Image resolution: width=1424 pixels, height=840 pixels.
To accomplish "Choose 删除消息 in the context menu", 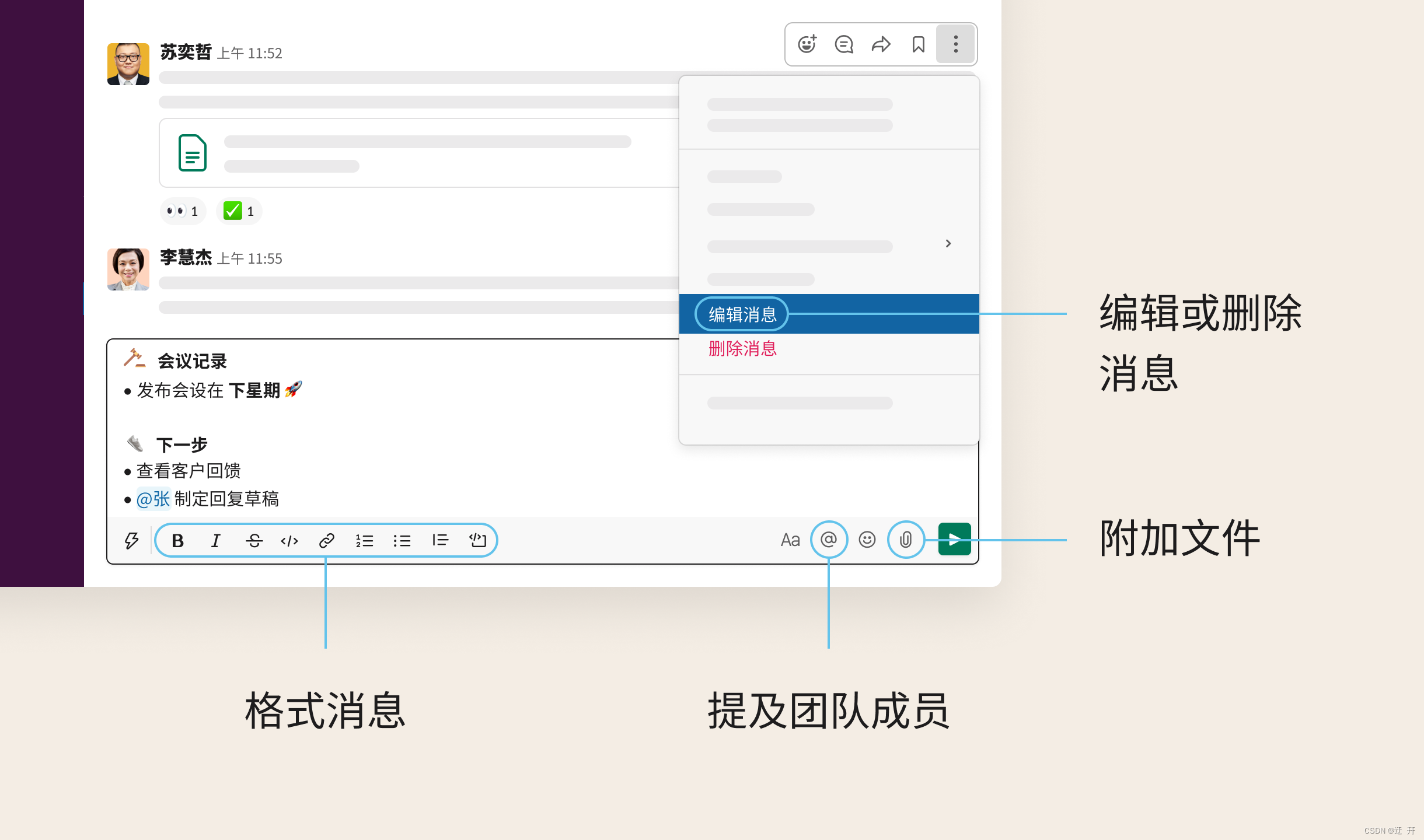I will tap(742, 349).
